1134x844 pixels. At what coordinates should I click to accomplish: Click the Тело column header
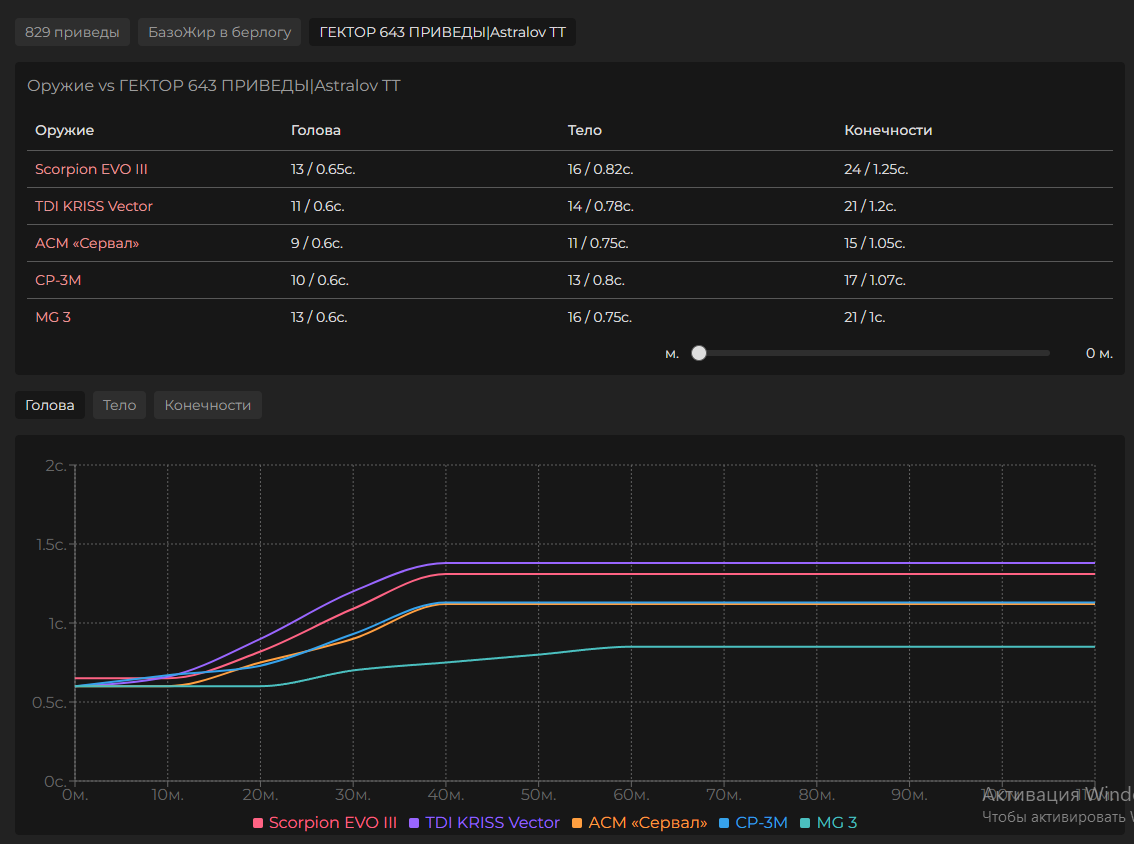point(584,130)
